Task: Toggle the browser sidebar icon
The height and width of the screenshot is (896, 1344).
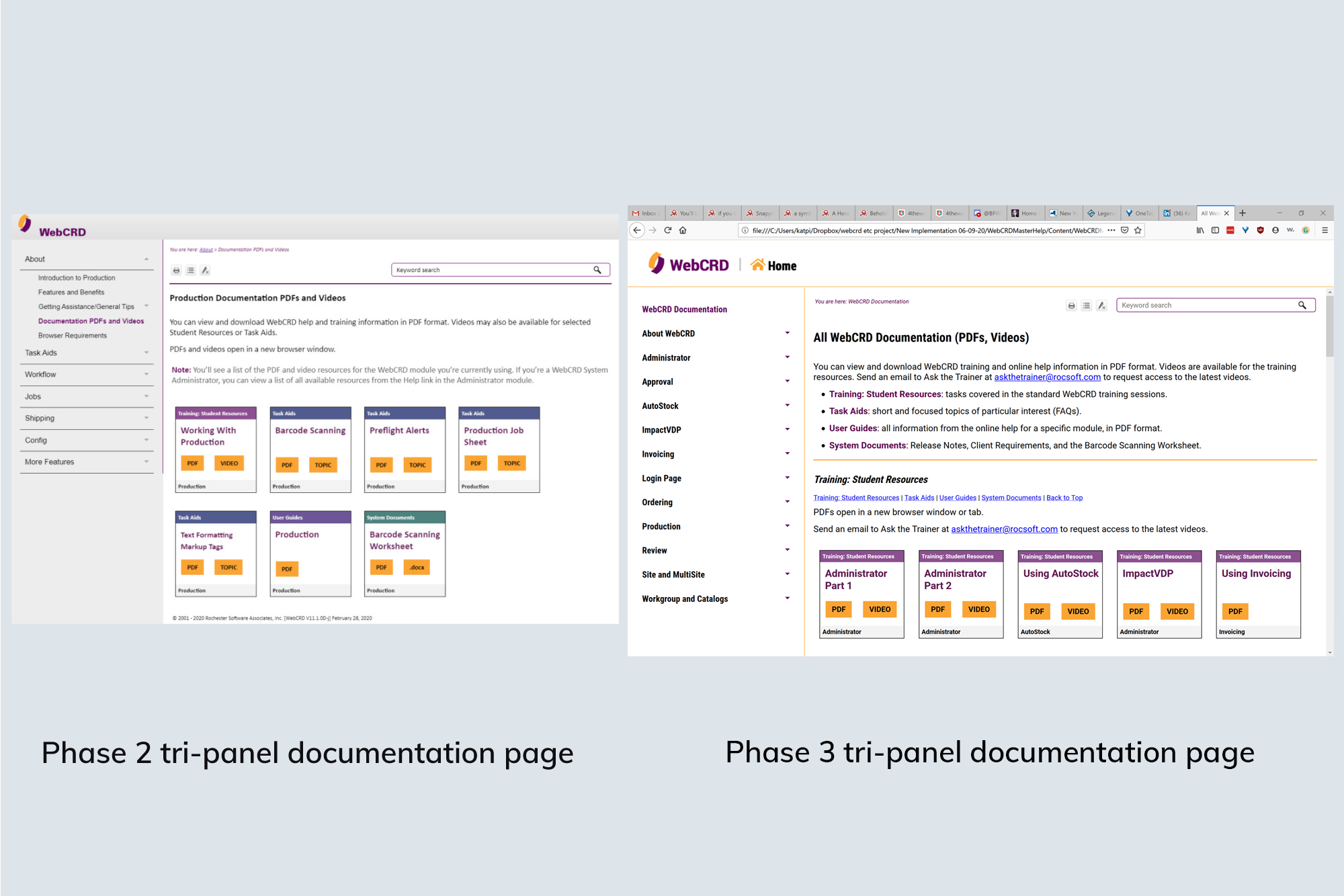Action: [1215, 230]
